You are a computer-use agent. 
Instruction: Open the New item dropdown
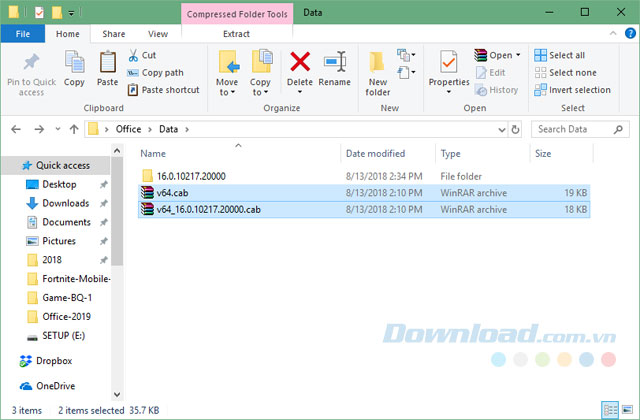click(407, 55)
